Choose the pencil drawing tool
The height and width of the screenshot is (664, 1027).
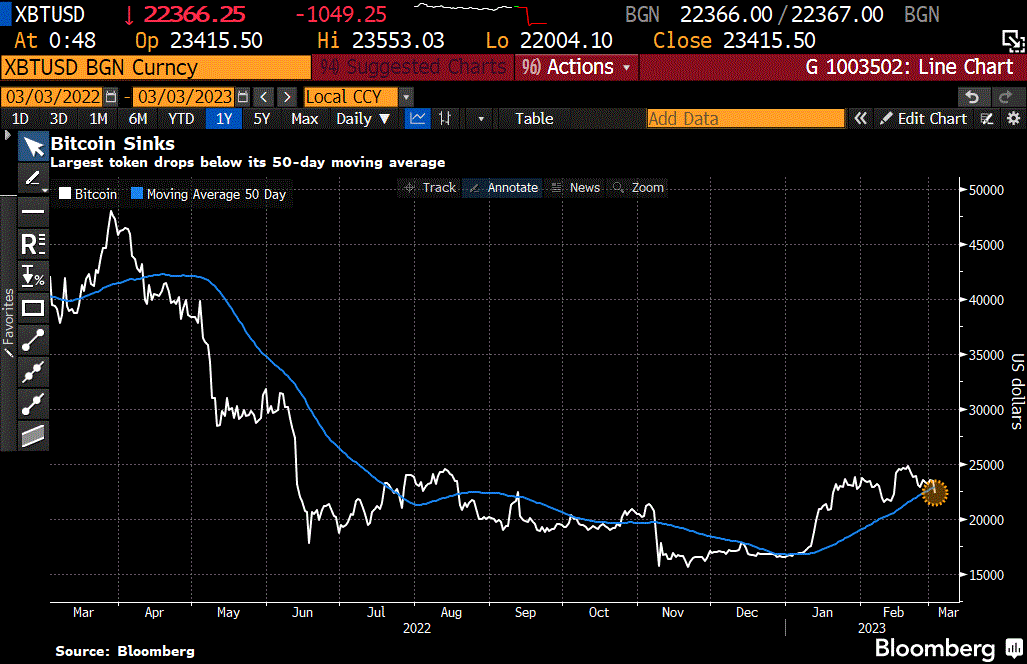point(33,178)
